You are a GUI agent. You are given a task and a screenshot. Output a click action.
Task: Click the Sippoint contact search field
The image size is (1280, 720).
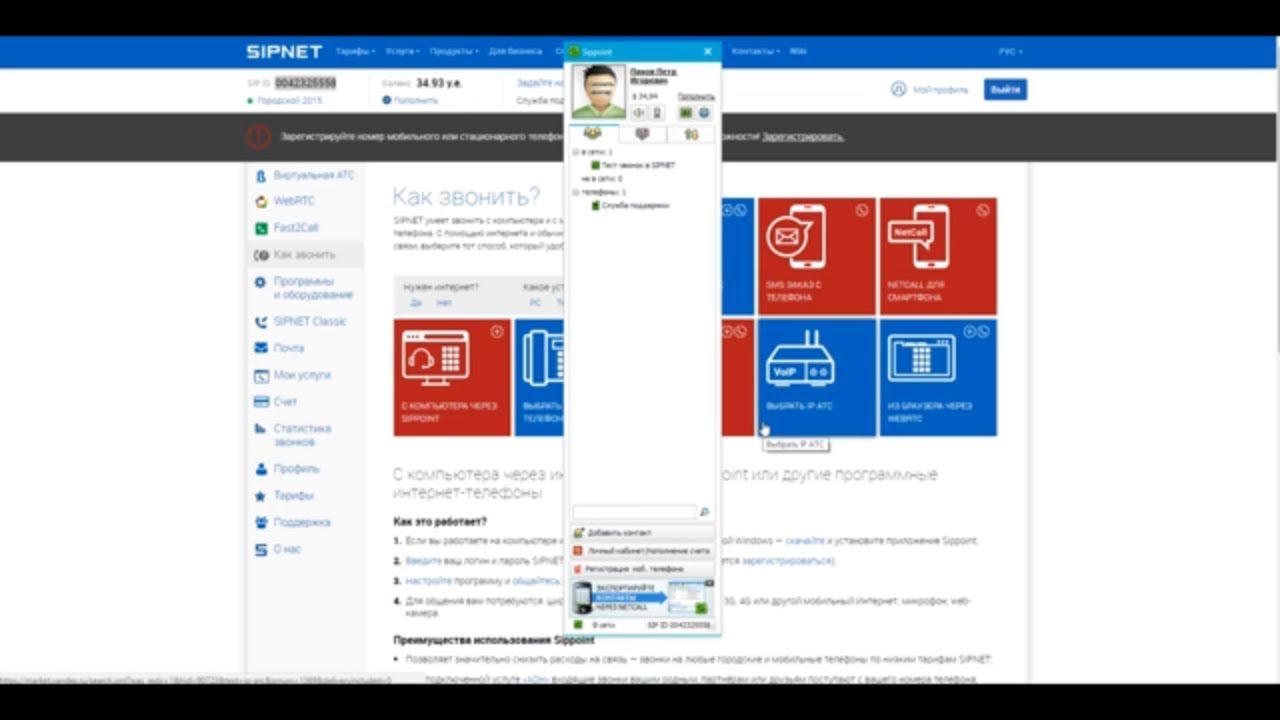634,512
